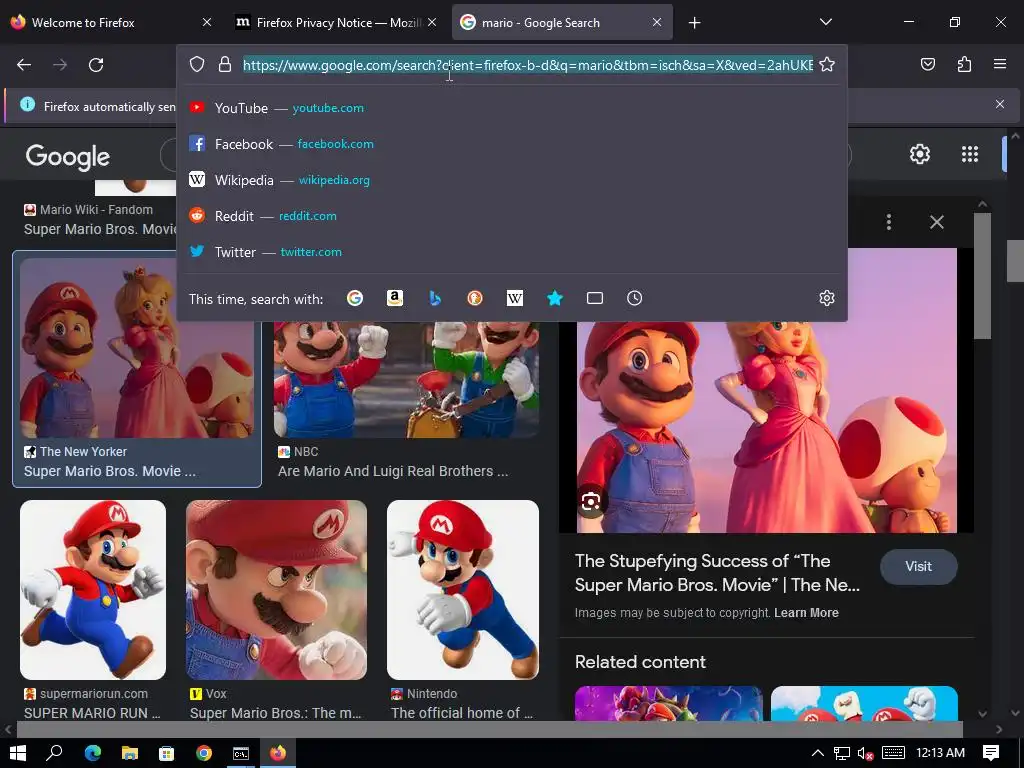Open File Explorer from taskbar
The image size is (1024, 768).
130,753
